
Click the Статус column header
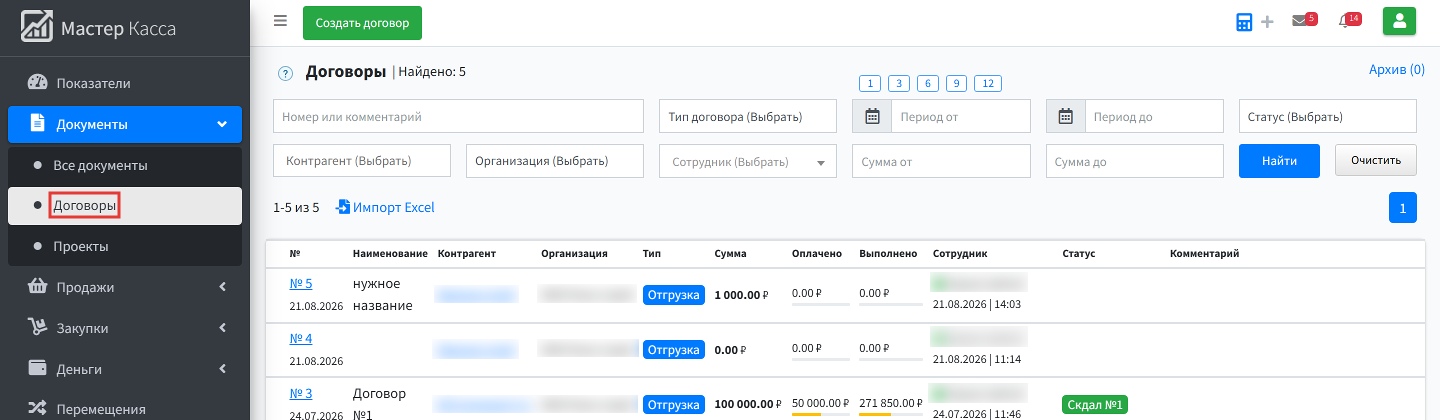pyautogui.click(x=1079, y=254)
